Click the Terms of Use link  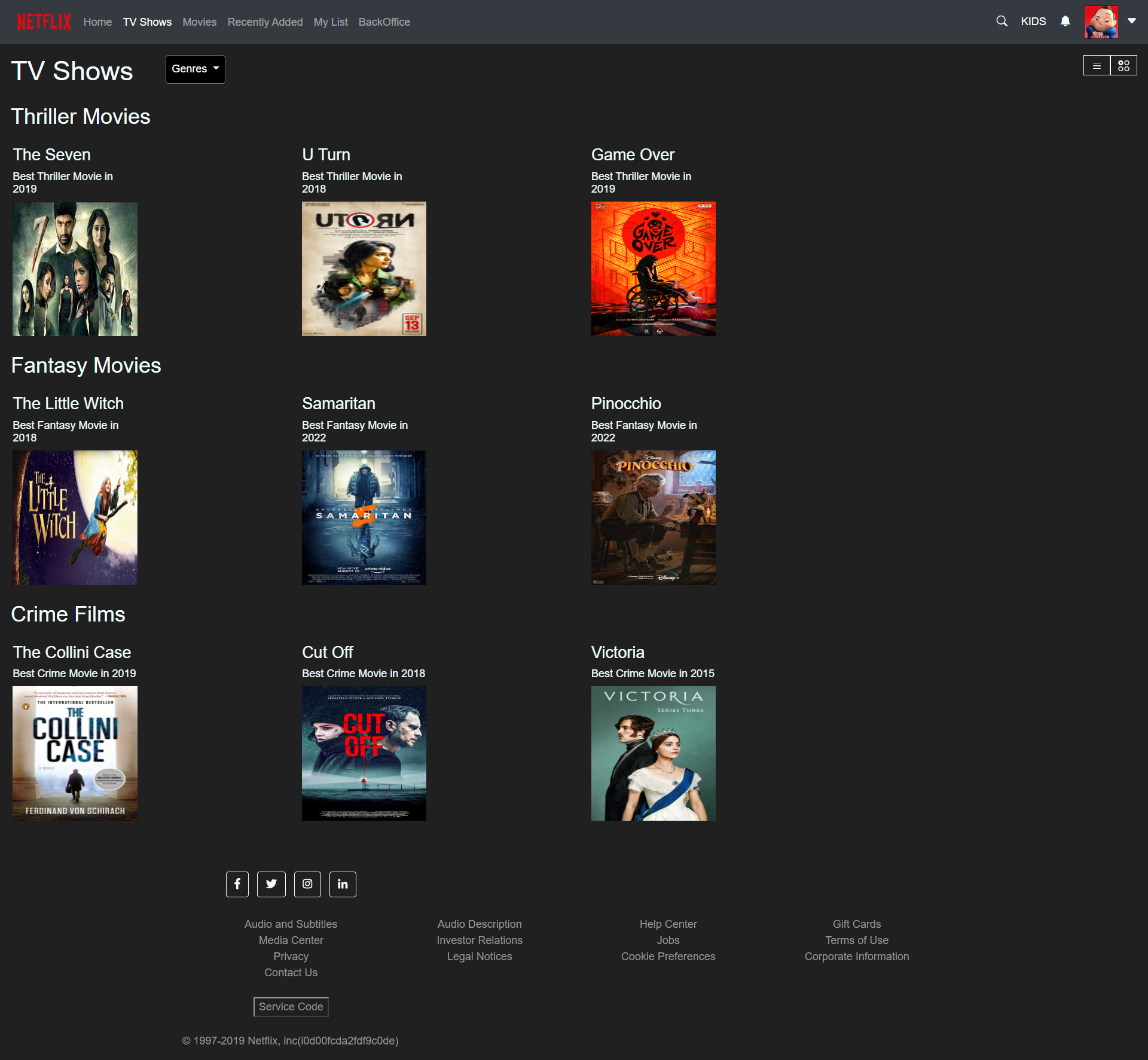(x=857, y=940)
